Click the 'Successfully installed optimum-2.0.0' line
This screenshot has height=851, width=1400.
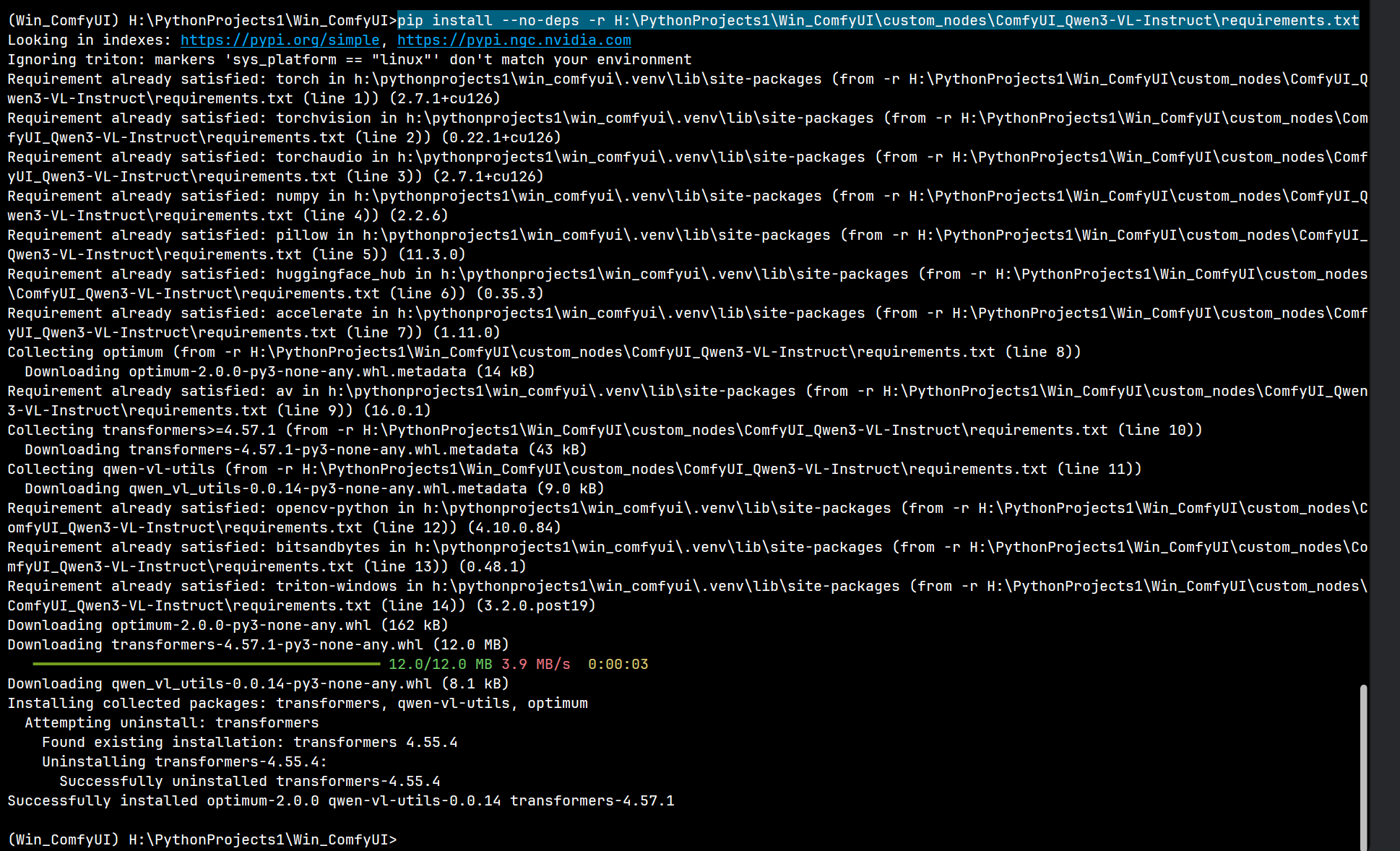click(341, 801)
